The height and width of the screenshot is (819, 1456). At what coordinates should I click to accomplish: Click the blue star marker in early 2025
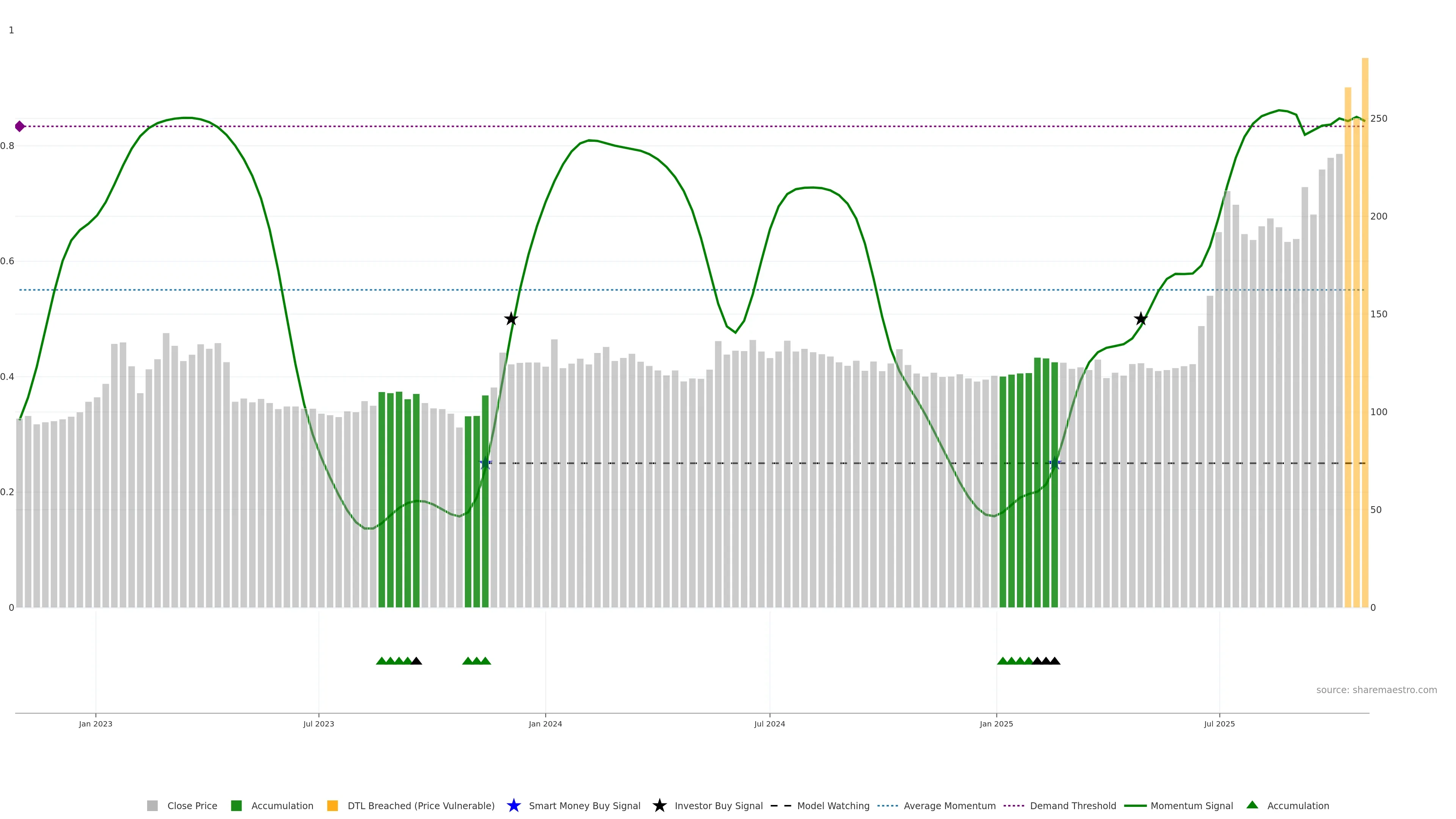click(x=1055, y=463)
